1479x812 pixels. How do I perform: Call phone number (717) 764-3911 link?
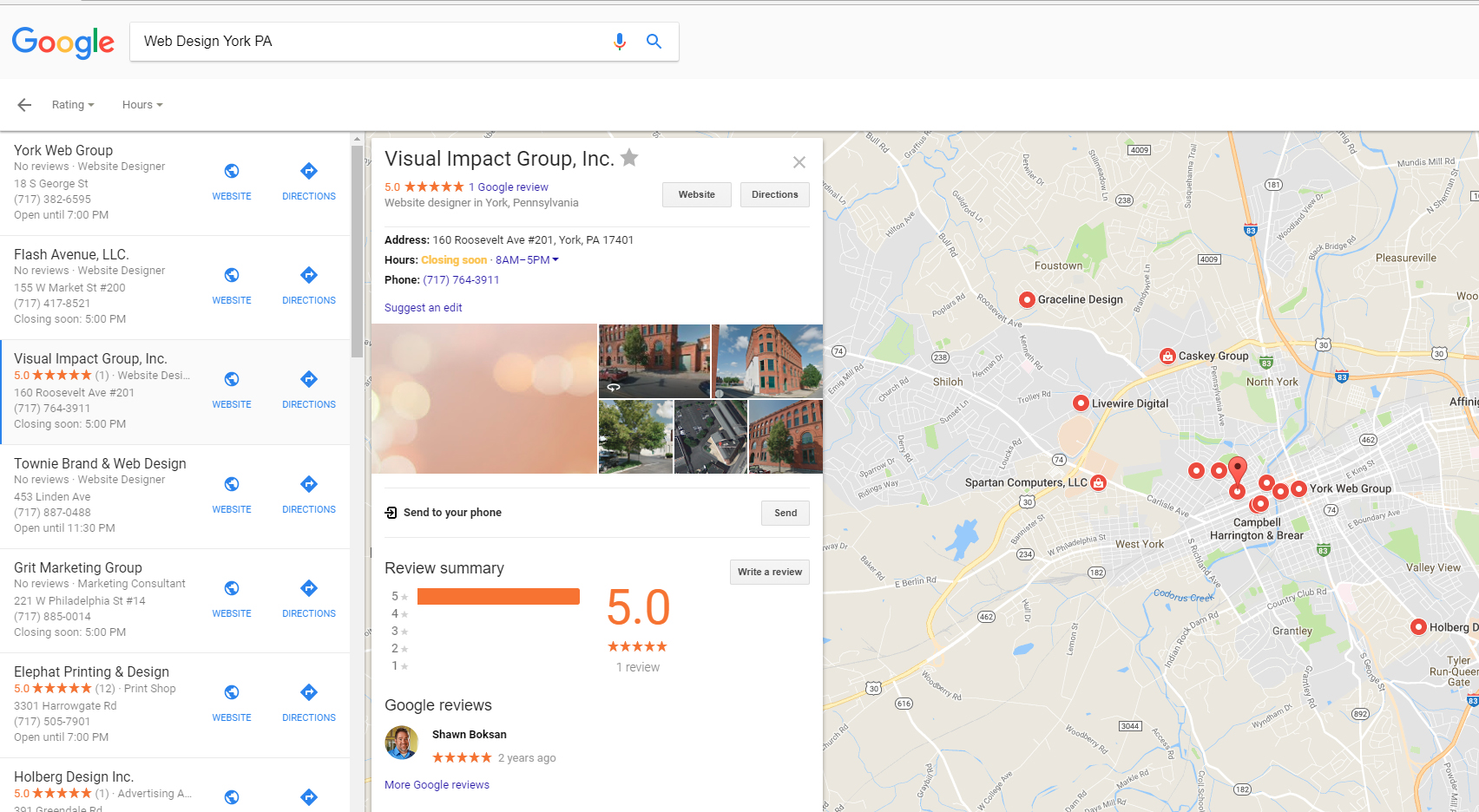461,280
